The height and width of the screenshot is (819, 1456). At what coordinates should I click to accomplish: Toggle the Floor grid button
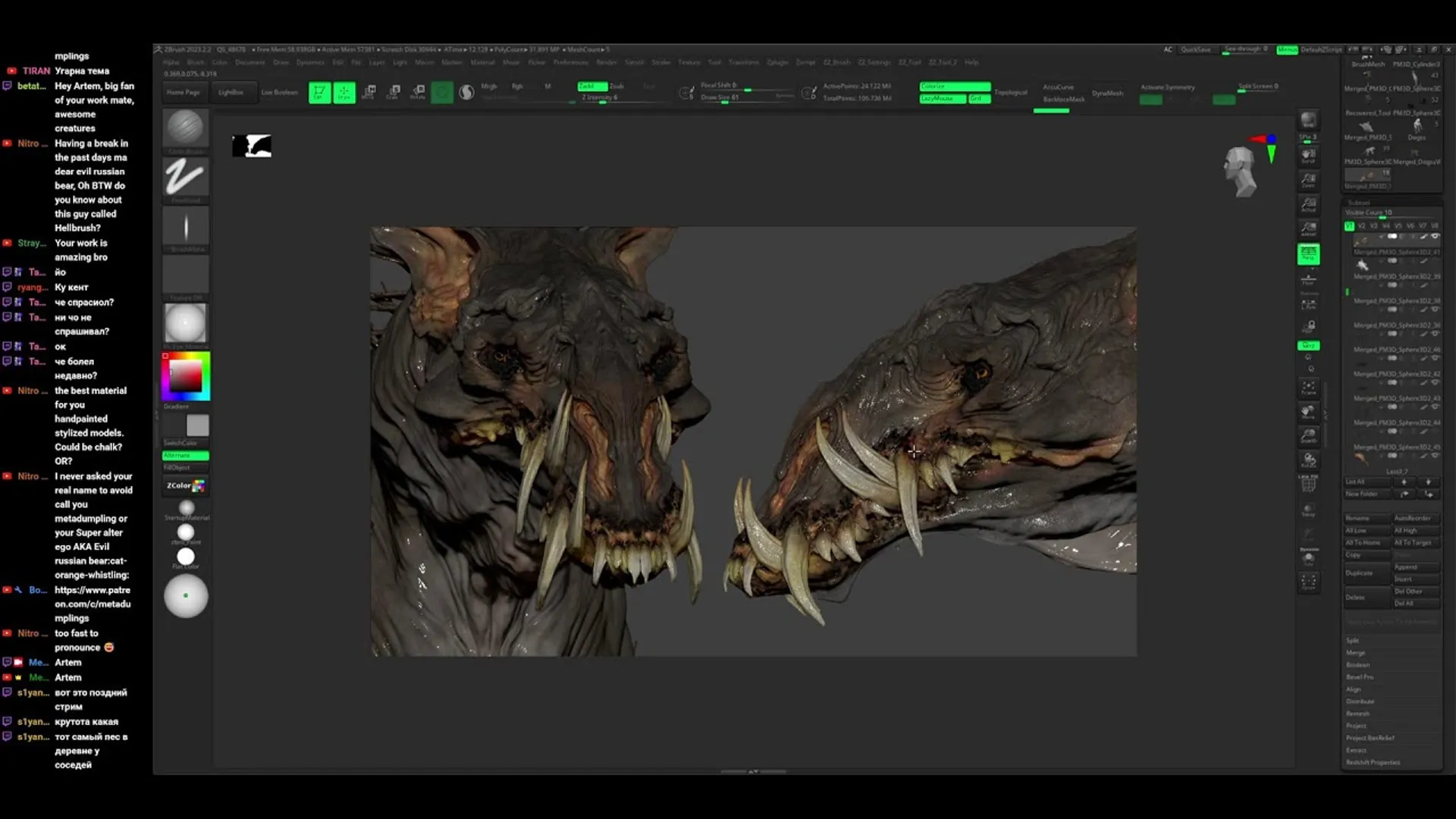(x=1308, y=281)
